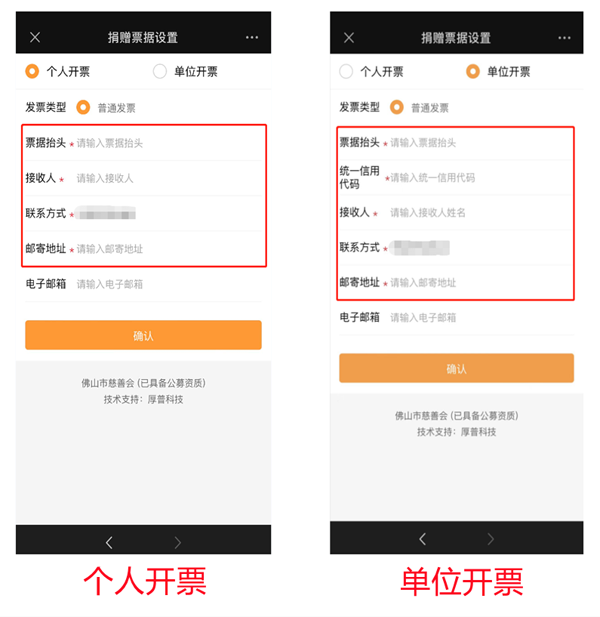This screenshot has width=600, height=617.
Task: Select 单位开票 radio on left screen
Action: [x=160, y=72]
